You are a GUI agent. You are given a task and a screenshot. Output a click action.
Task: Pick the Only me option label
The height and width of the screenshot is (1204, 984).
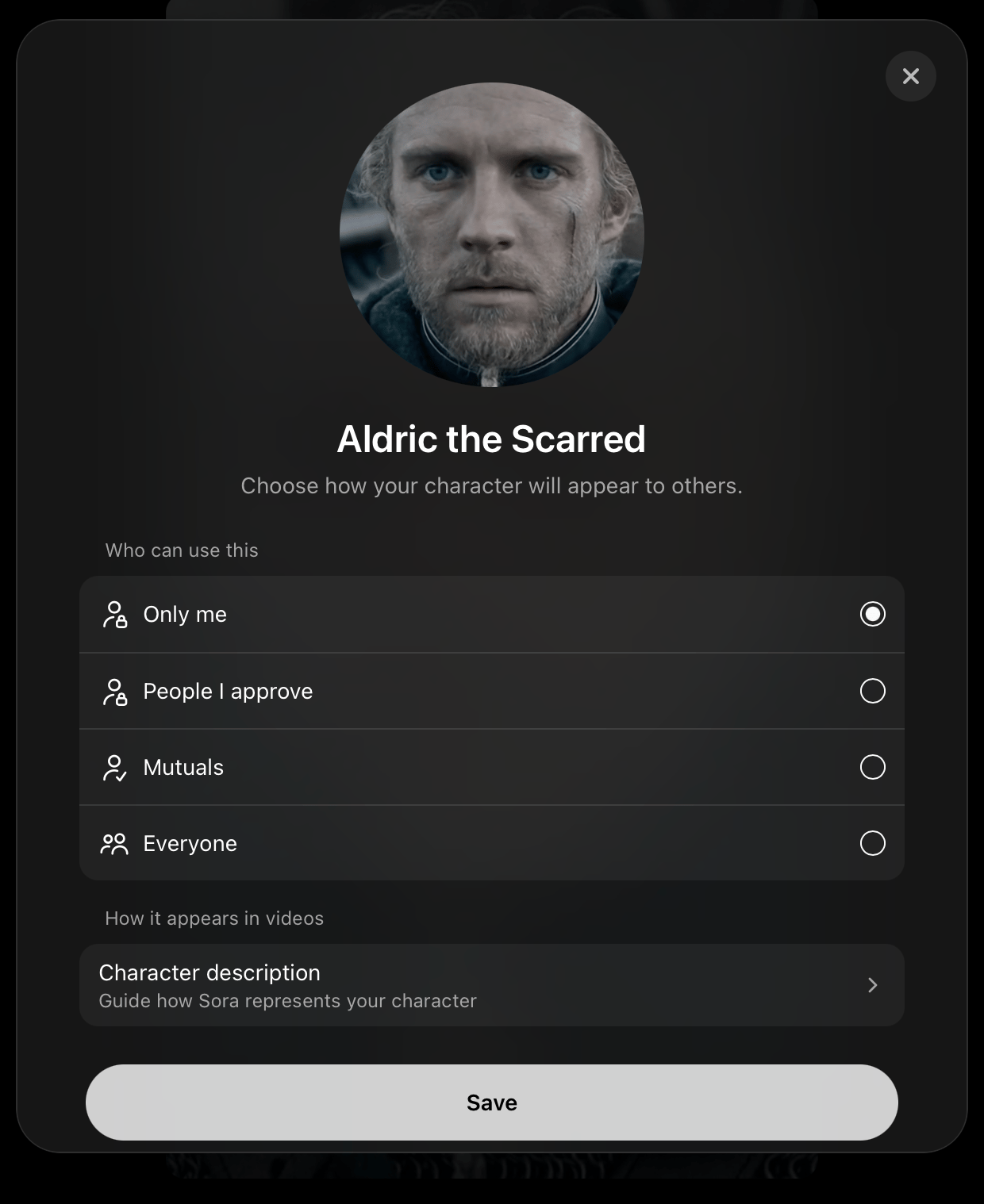tap(185, 615)
